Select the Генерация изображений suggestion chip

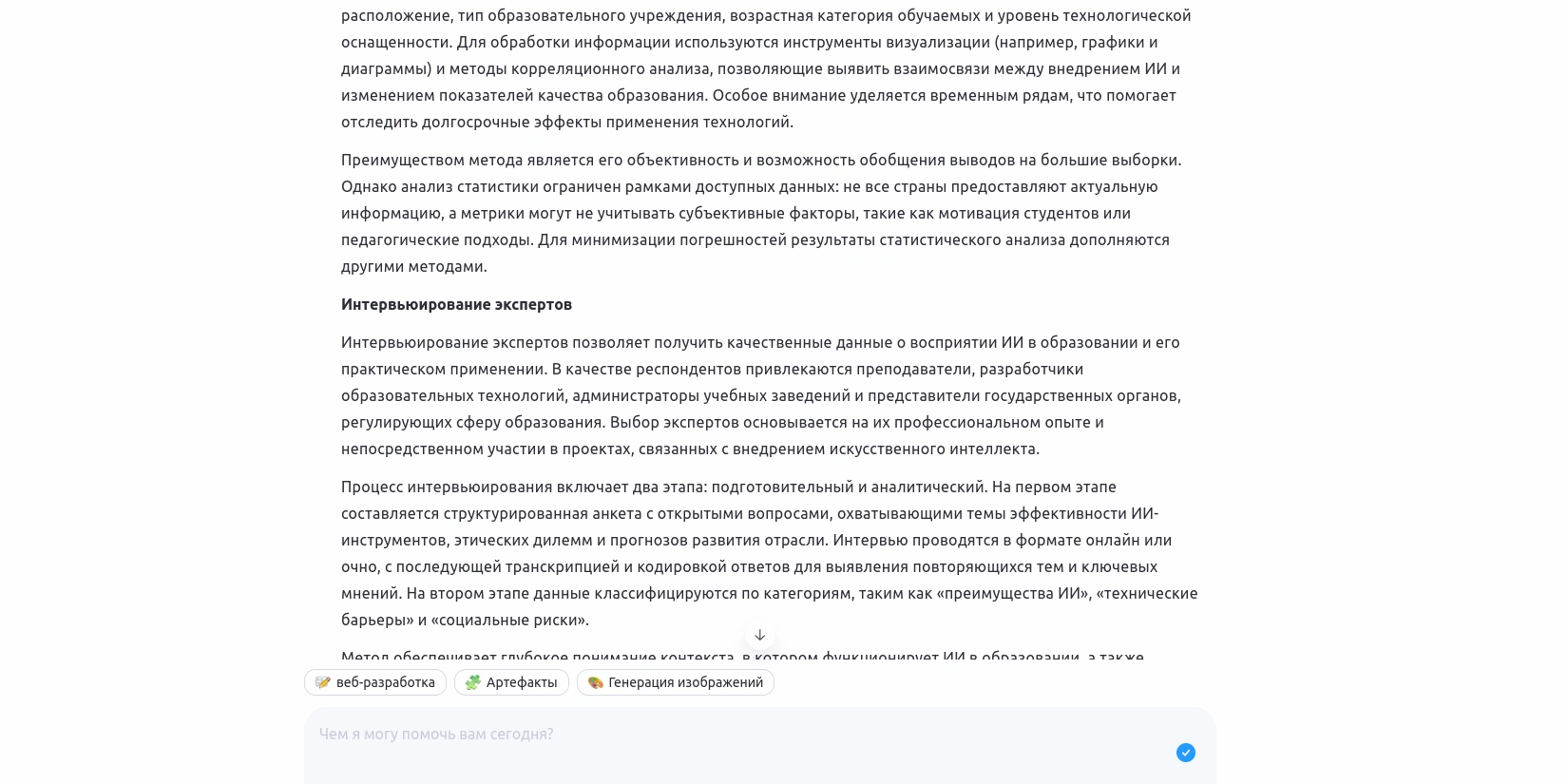tap(676, 682)
